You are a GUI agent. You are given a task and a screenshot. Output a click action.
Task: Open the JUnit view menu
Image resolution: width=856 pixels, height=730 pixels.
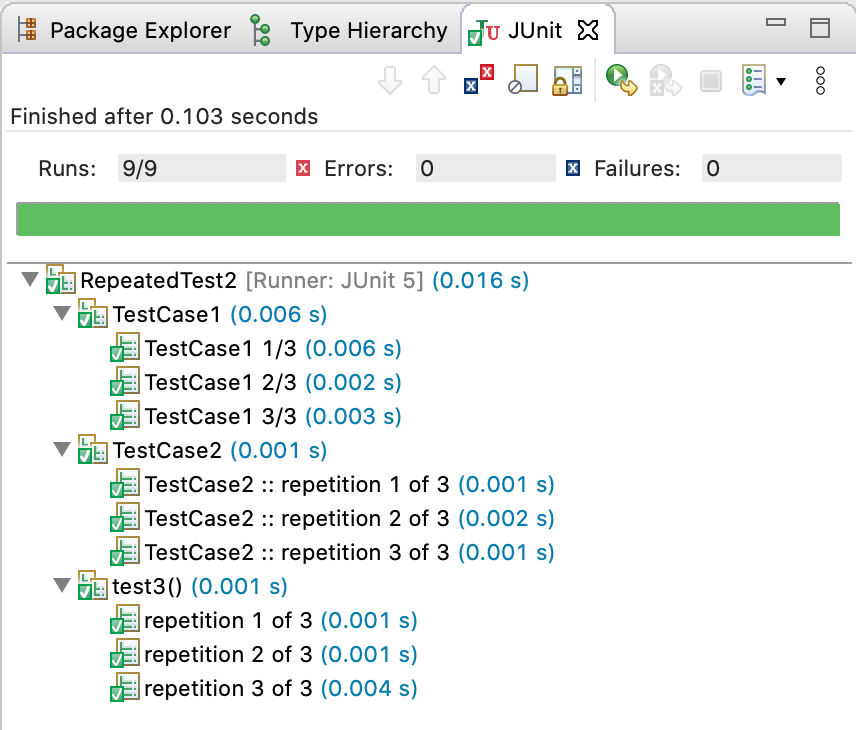[819, 80]
